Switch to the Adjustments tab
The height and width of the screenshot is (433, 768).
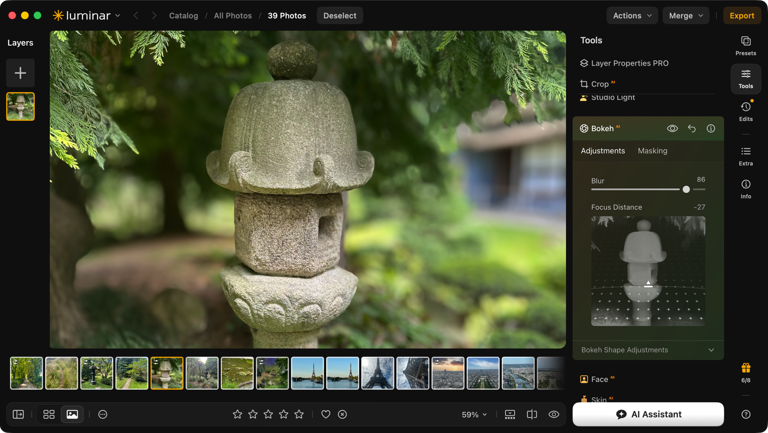click(602, 151)
